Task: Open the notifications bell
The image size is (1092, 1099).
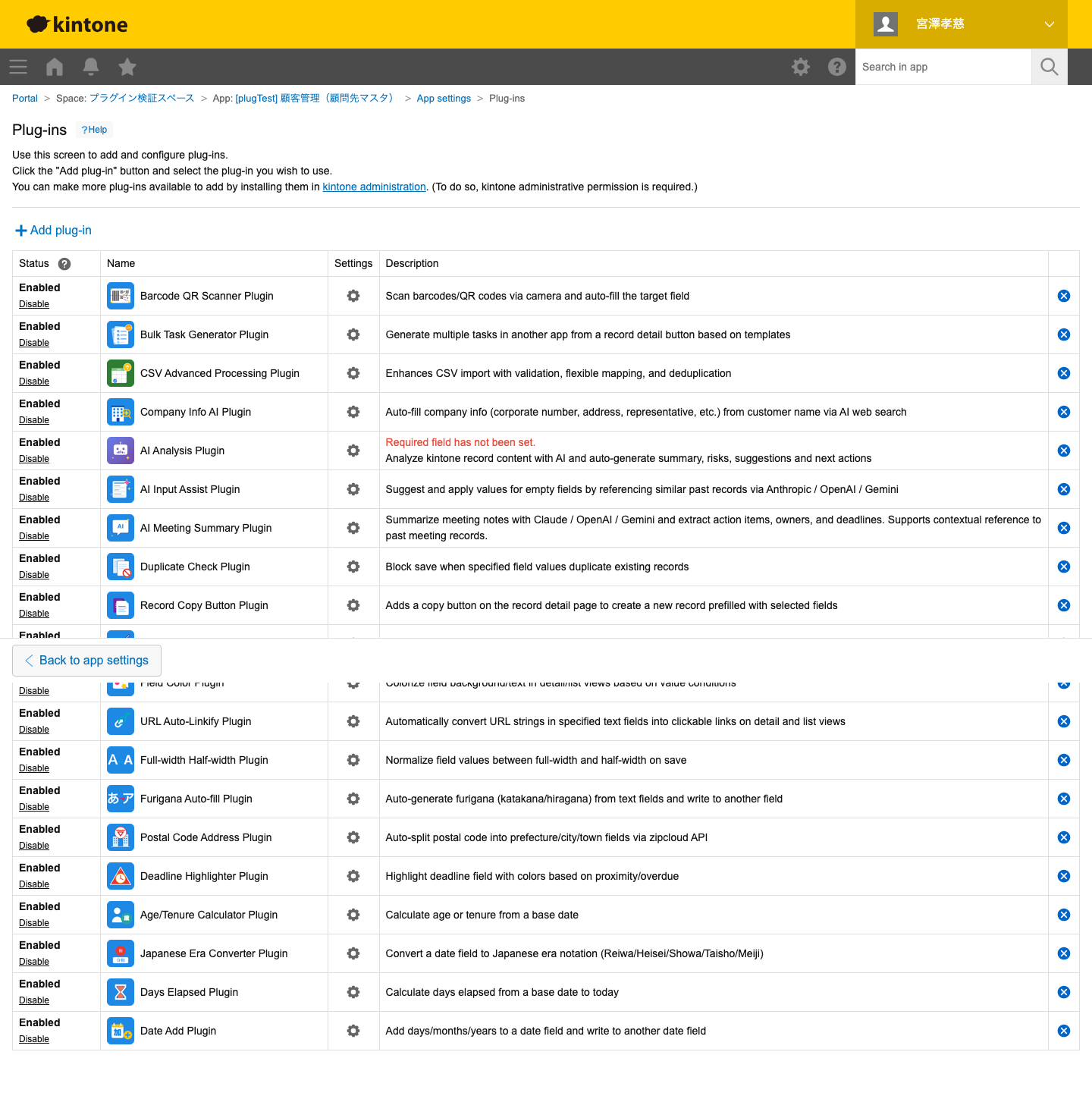Action: 91,67
